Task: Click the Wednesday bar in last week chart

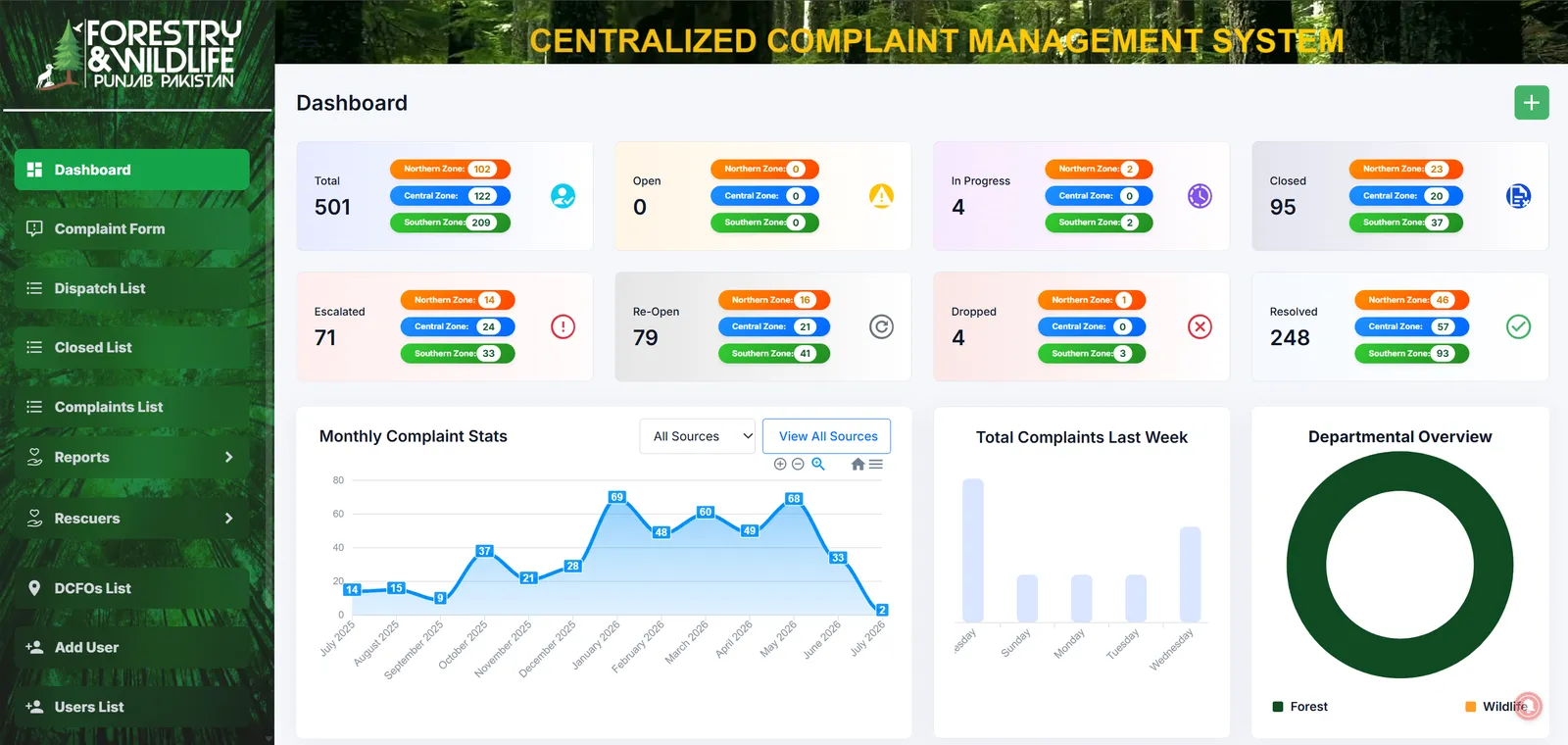Action: click(1190, 574)
